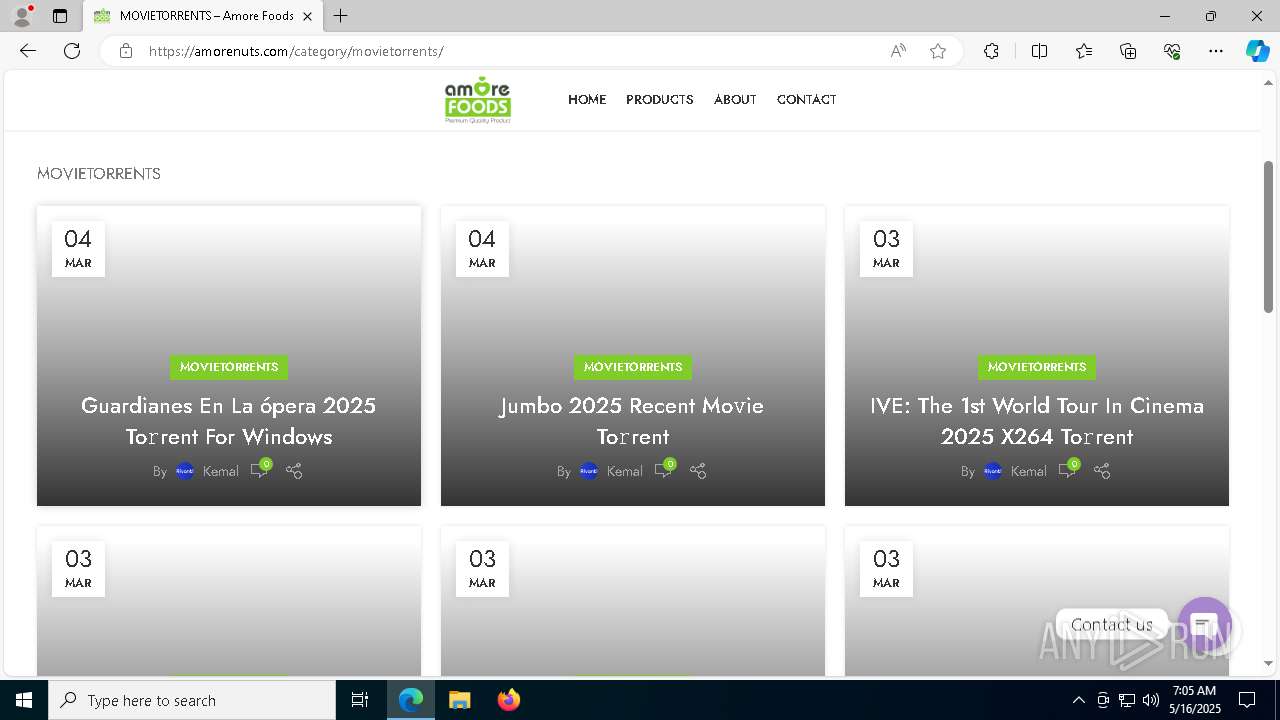This screenshot has width=1280, height=720.
Task: Open Guardianes En La ópera 2025 post
Action: pos(229,421)
